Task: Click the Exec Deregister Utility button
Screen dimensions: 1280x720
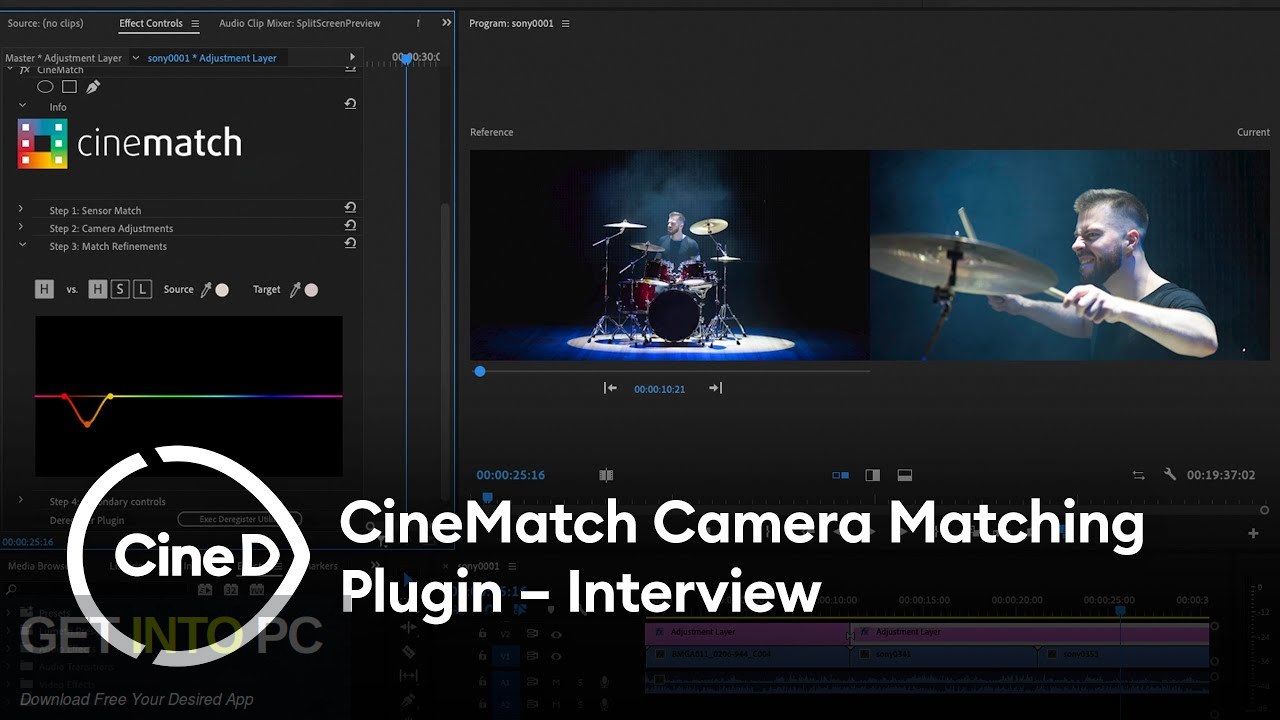Action: 239,519
